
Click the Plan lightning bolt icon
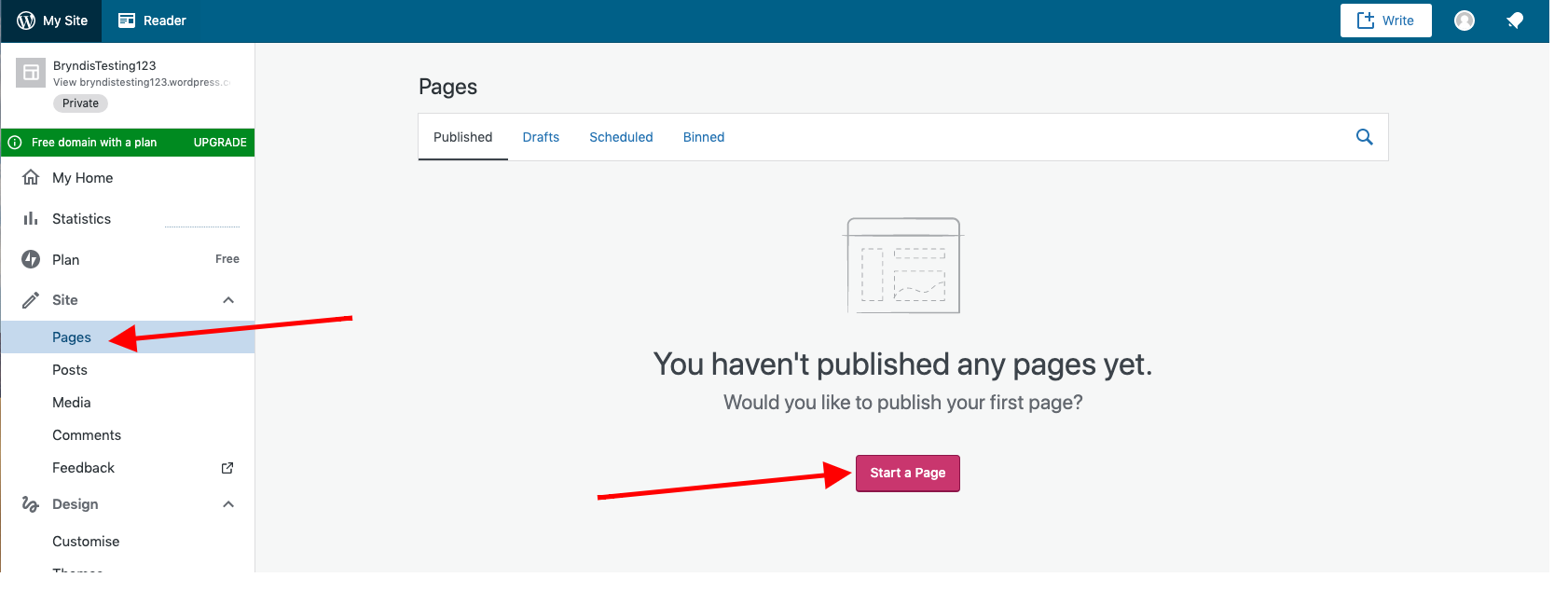tap(31, 259)
